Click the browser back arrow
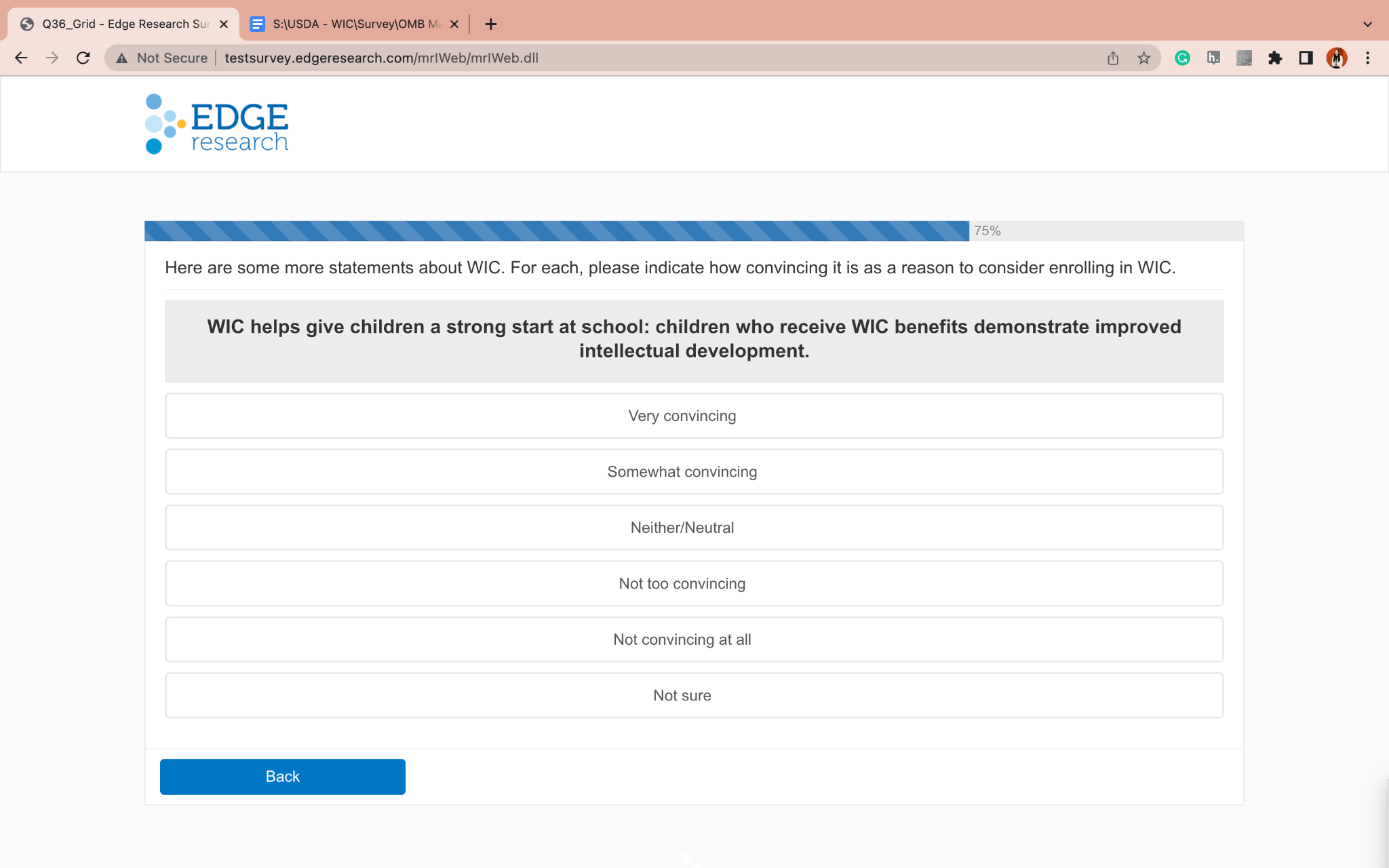 (x=21, y=58)
